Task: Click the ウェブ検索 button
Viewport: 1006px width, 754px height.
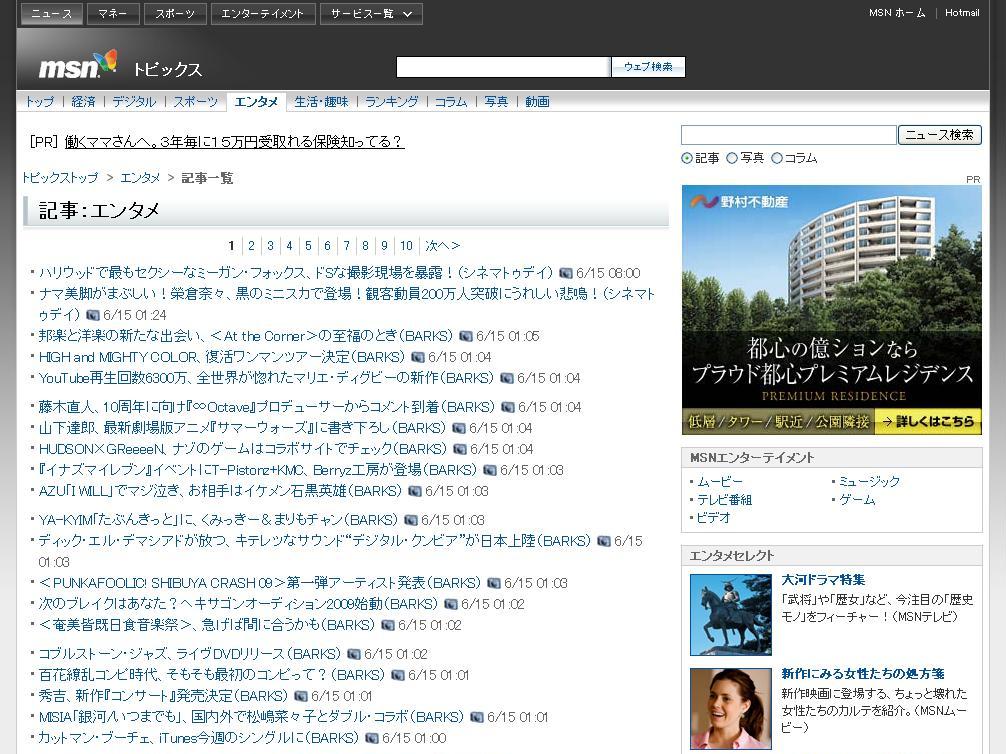Action: (x=648, y=67)
